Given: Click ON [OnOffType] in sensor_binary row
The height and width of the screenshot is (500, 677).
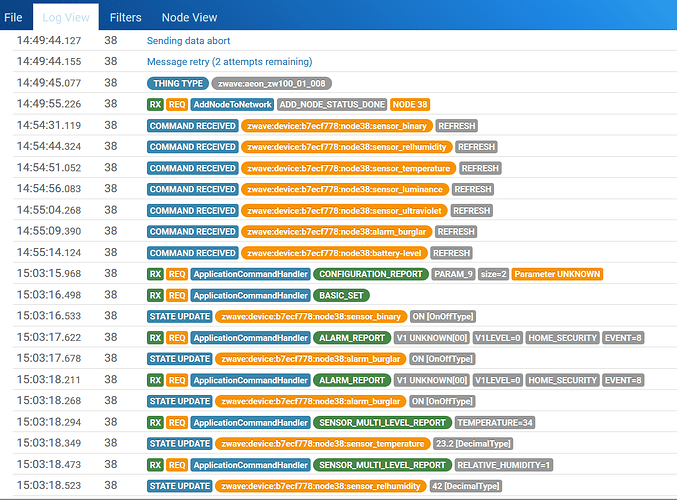Looking at the screenshot, I should (x=443, y=316).
